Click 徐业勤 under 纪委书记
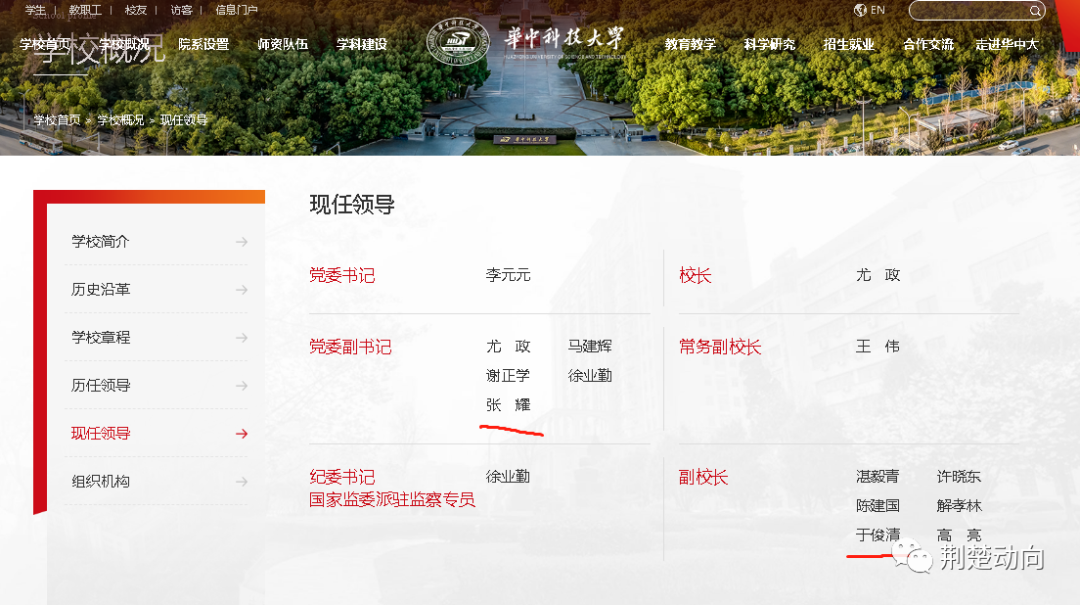The height and width of the screenshot is (605, 1080). (508, 476)
